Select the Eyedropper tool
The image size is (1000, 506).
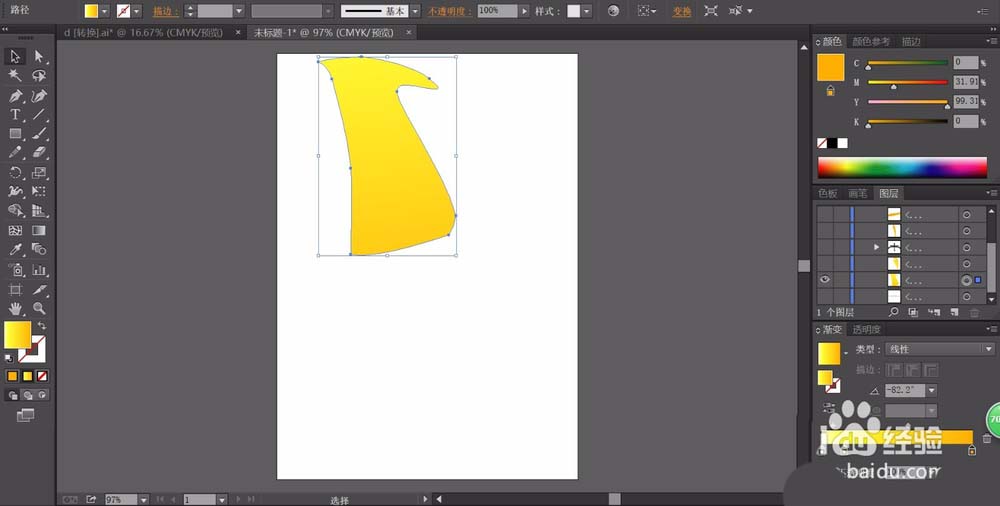click(x=15, y=249)
